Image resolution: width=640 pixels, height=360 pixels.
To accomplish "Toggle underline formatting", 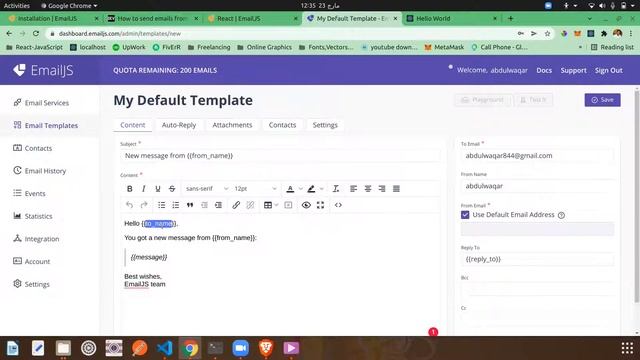I will pyautogui.click(x=158, y=189).
